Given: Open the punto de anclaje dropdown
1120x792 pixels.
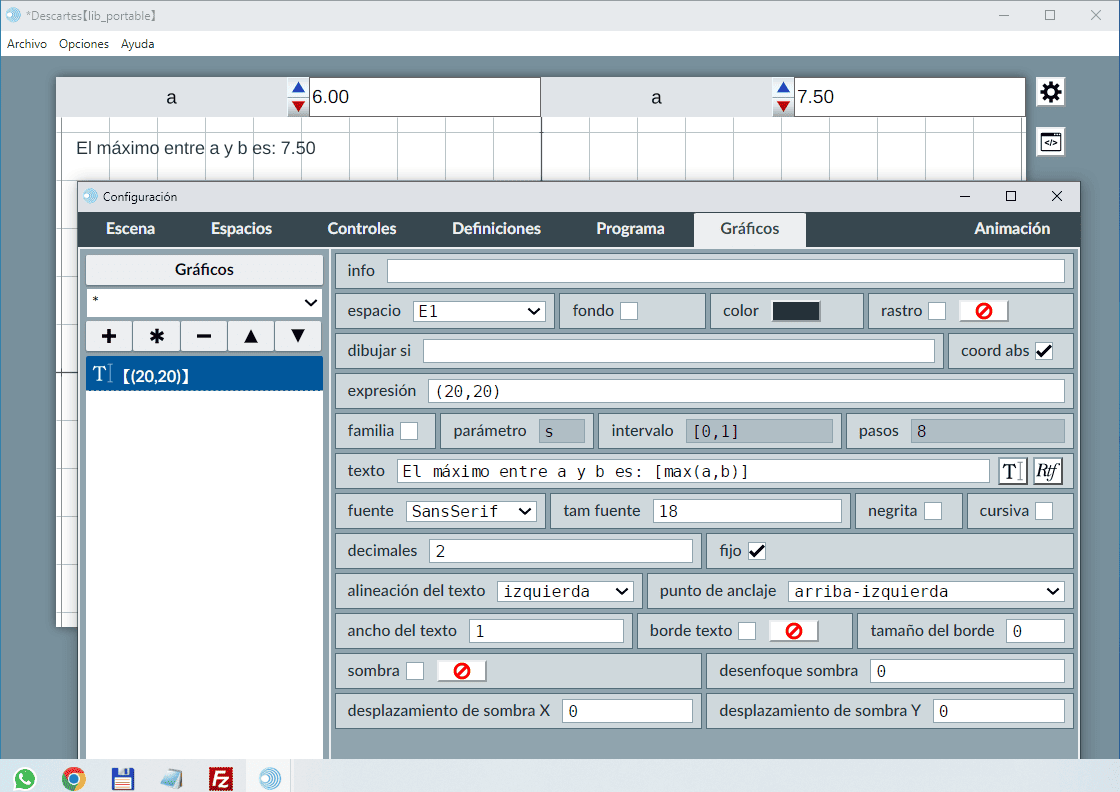Looking at the screenshot, I should [925, 591].
